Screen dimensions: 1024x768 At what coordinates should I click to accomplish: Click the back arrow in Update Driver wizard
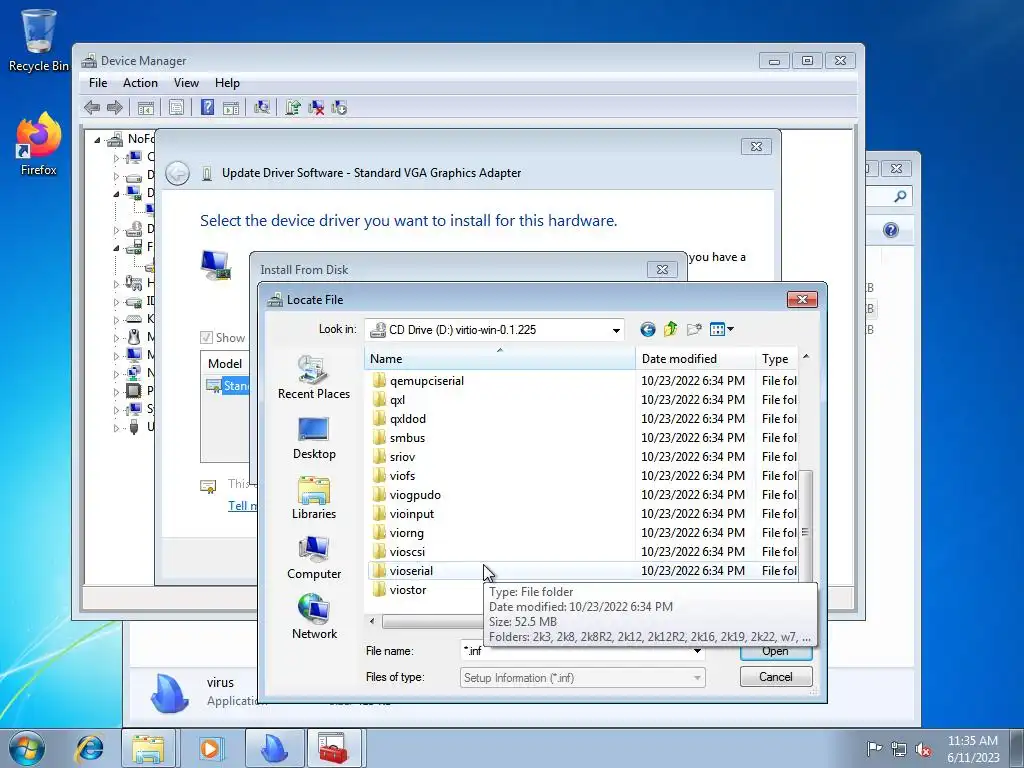(x=177, y=173)
